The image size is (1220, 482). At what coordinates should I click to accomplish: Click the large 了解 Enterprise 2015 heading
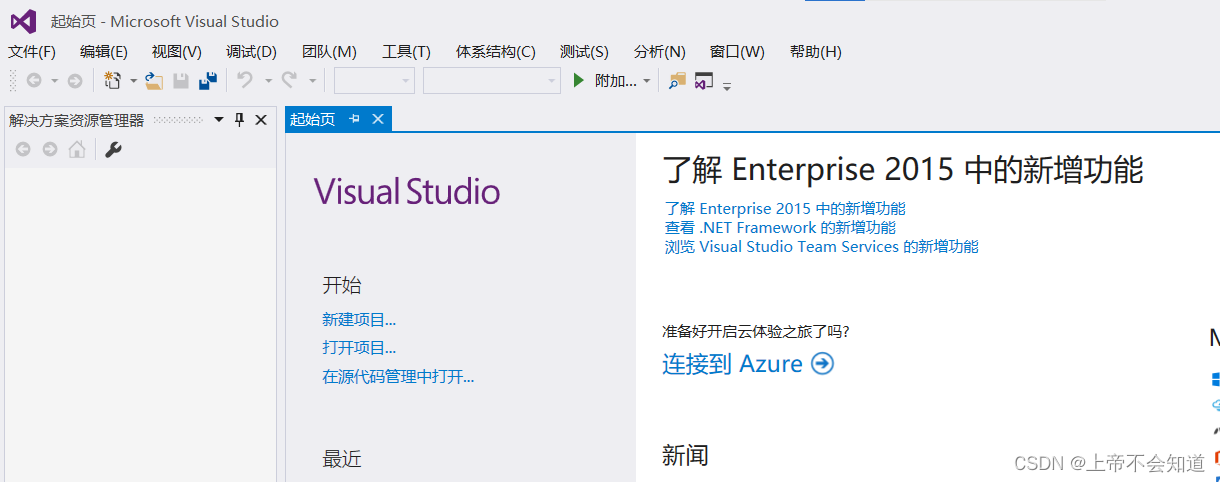[903, 169]
